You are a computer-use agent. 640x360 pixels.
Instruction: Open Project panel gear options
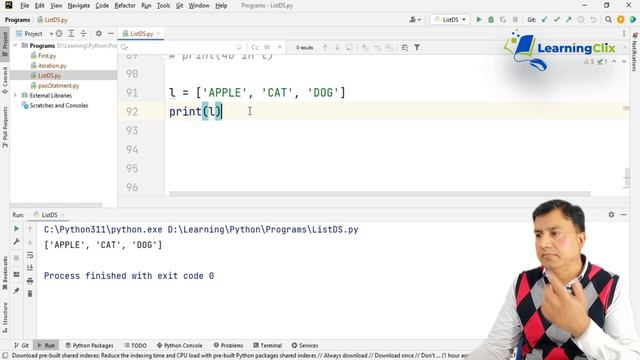pos(99,33)
